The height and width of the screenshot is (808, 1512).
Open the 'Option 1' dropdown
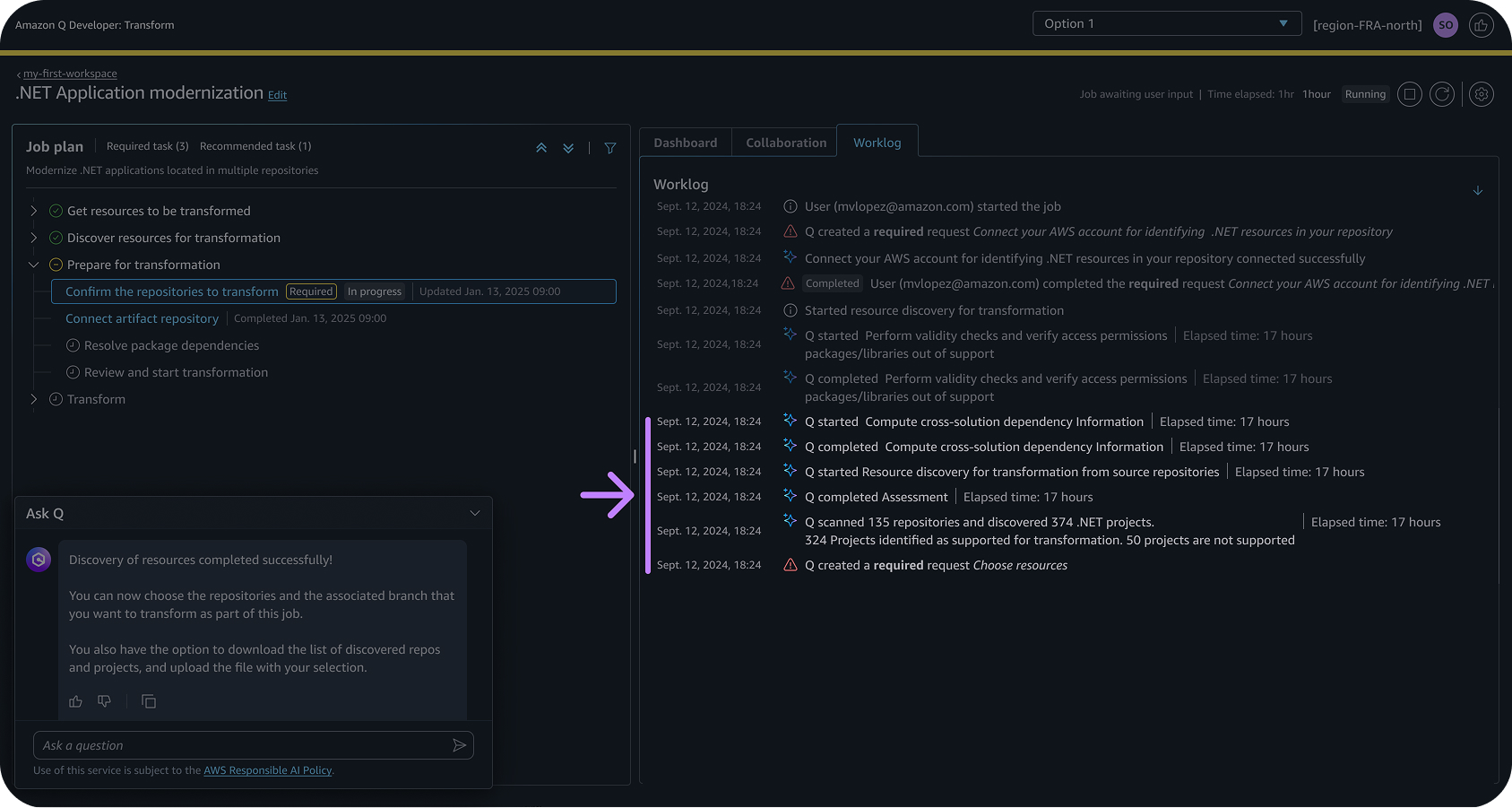[x=1167, y=23]
